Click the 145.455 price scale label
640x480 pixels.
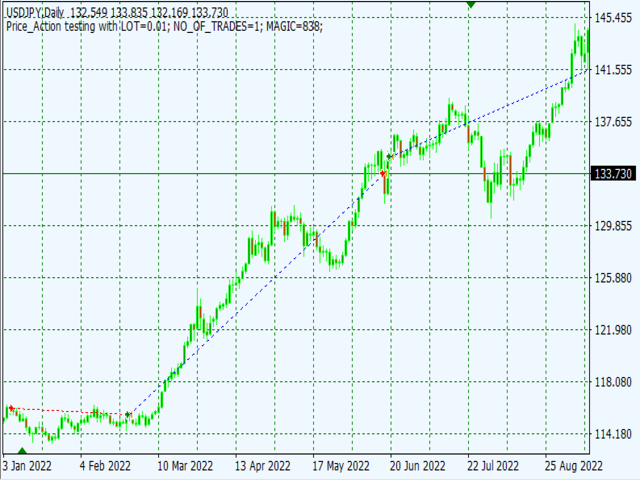pos(613,18)
